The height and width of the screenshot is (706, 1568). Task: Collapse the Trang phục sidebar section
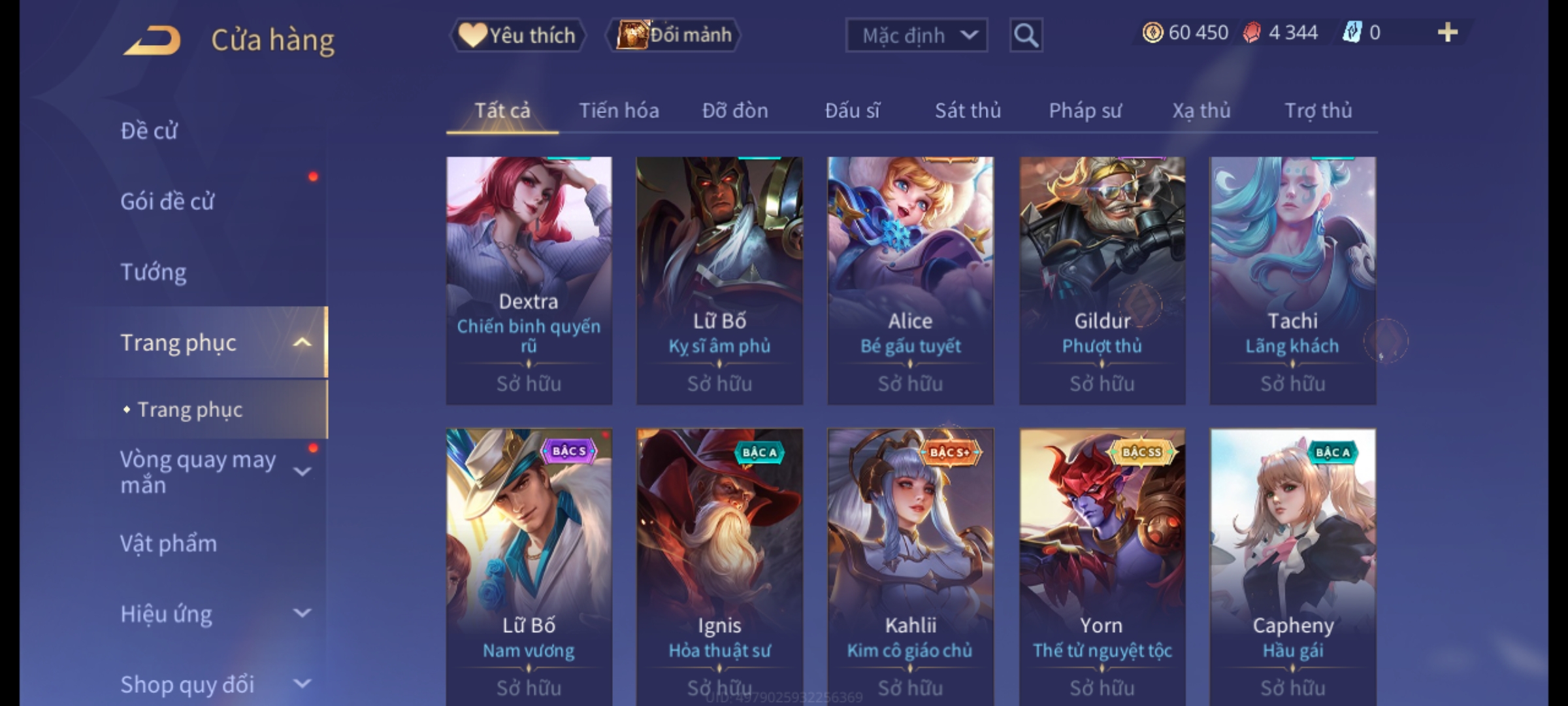tap(302, 343)
